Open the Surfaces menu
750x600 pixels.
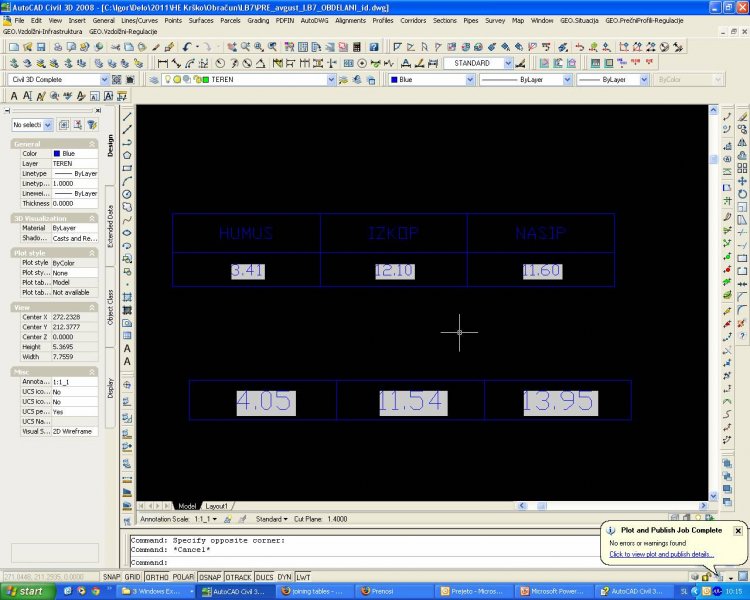pyautogui.click(x=202, y=20)
